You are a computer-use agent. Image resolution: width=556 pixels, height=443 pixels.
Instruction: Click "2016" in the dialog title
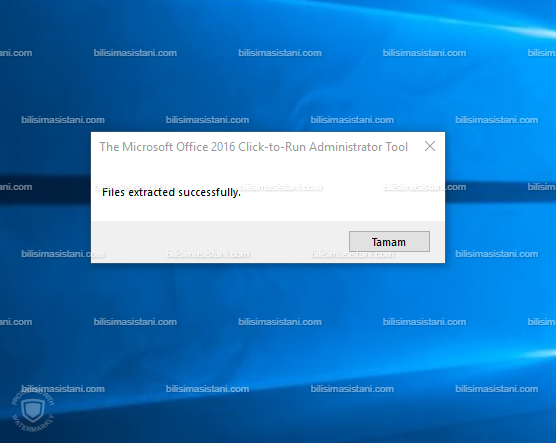tap(223, 147)
